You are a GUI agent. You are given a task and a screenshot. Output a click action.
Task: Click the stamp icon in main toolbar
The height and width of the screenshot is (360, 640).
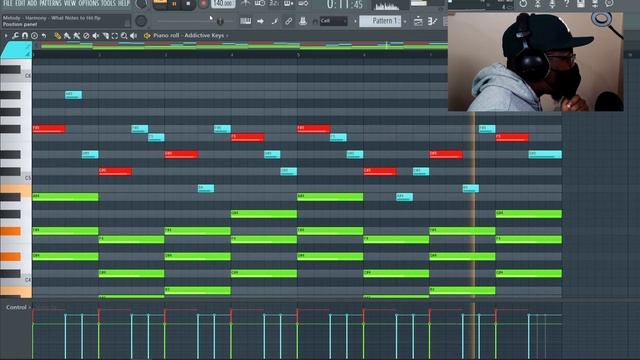(302, 21)
